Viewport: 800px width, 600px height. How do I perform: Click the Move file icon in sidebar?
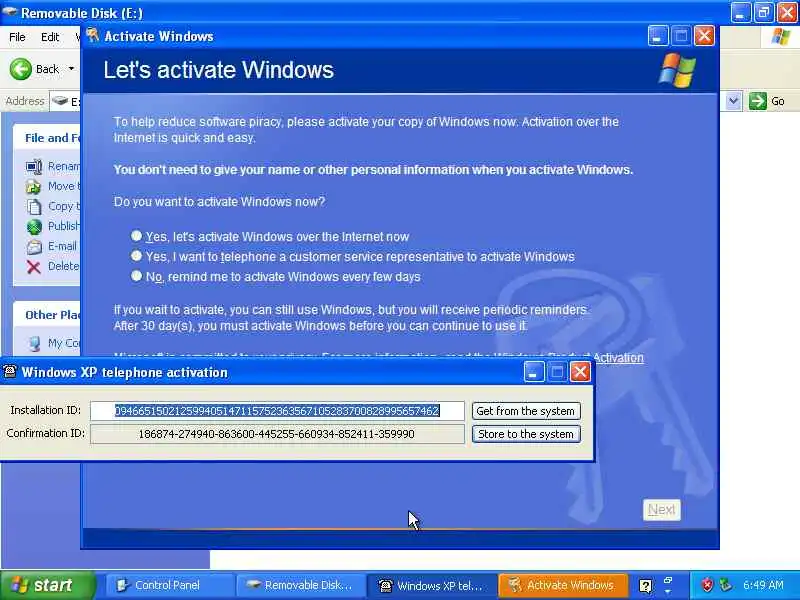(34, 187)
